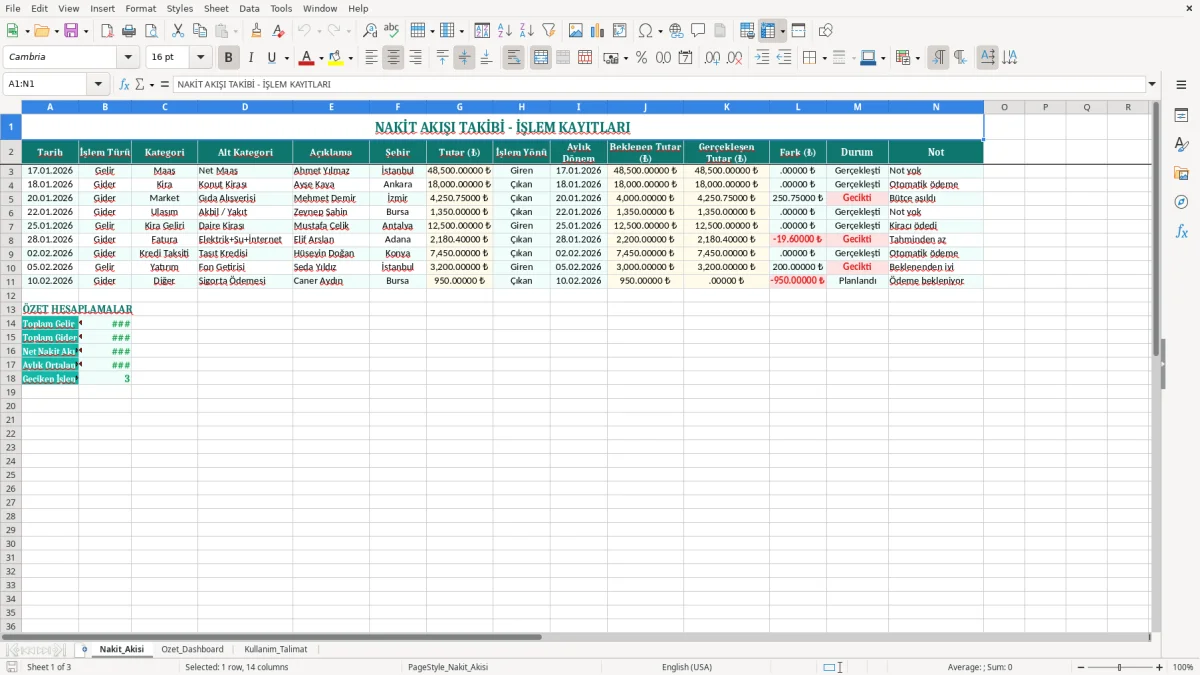
Task: Switch to Kullanim_Talimat sheet tab
Action: click(276, 649)
